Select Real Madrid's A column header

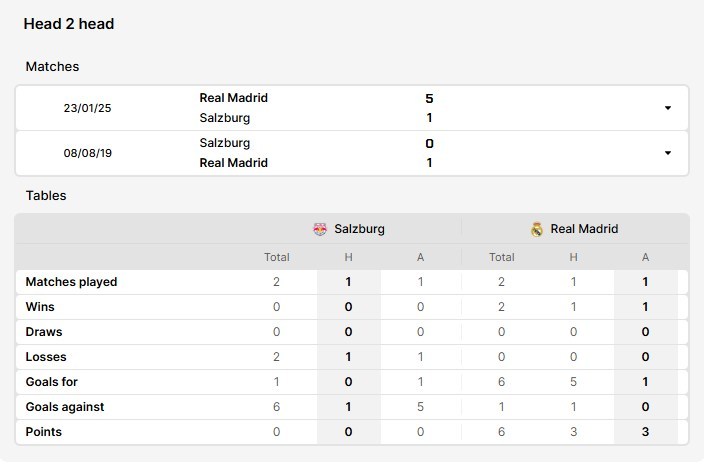645,257
